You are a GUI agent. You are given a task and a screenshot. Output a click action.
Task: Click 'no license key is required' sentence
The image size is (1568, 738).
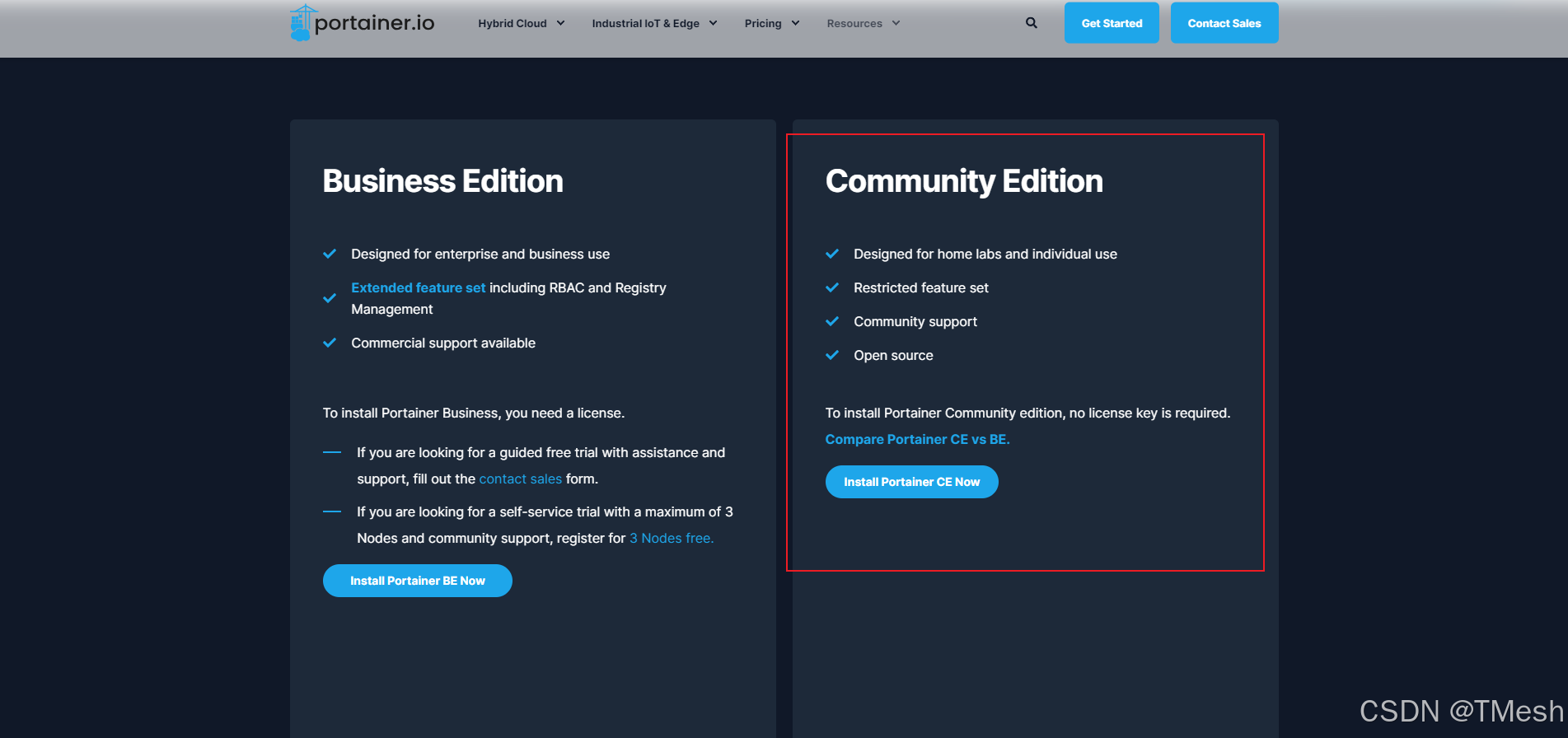pyautogui.click(x=1028, y=413)
